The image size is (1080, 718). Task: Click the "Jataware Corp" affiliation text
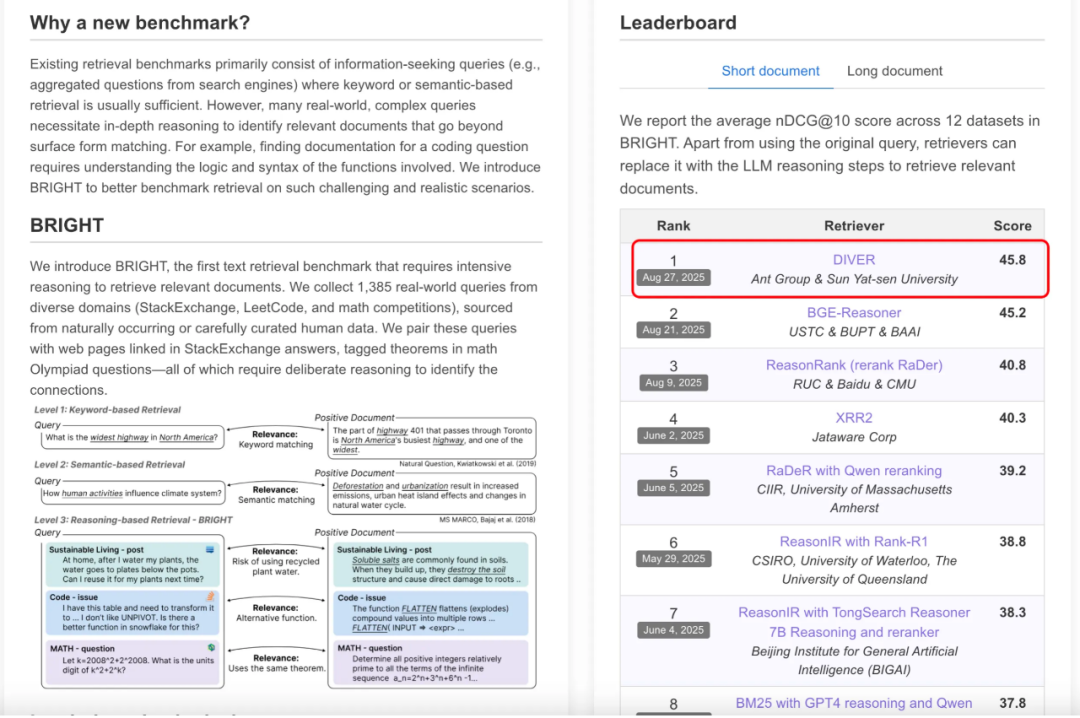[853, 437]
